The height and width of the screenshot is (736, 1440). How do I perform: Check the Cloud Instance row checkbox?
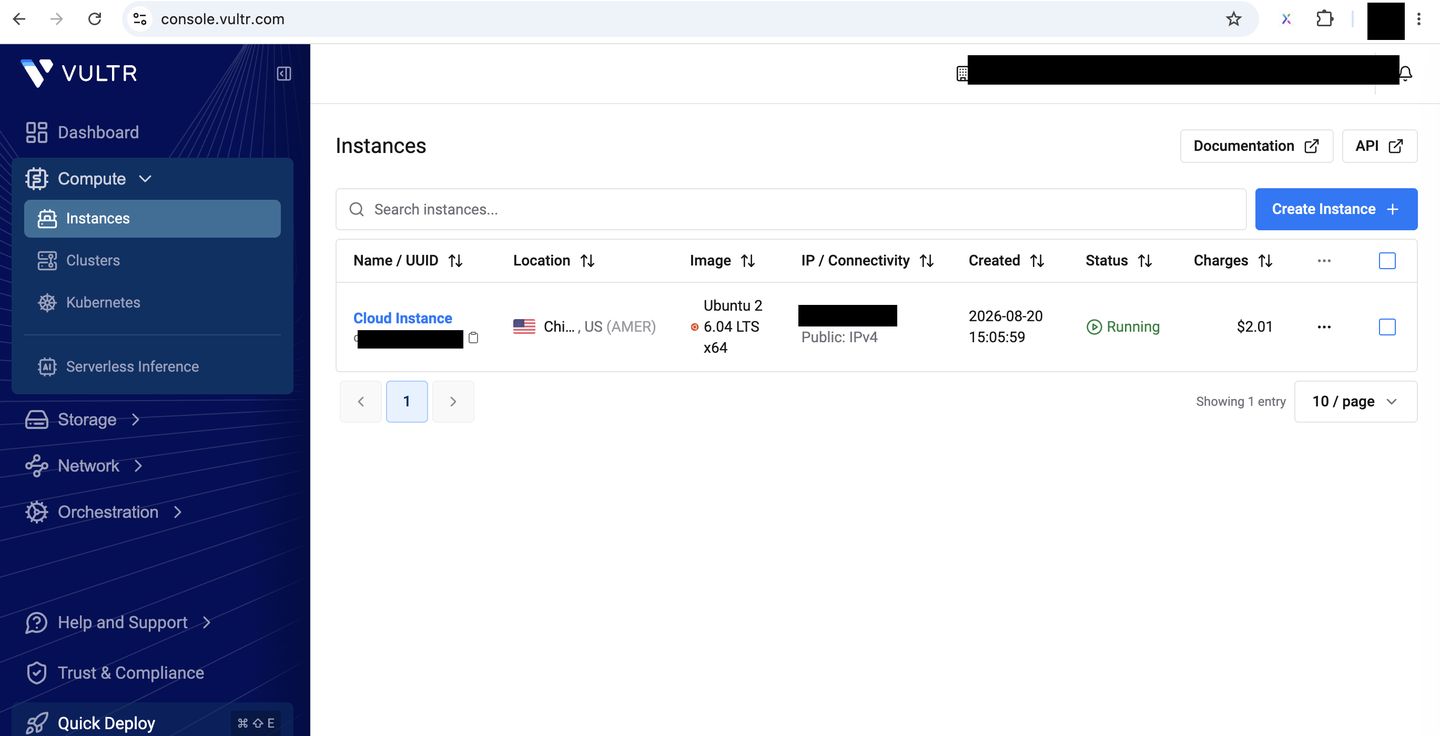(x=1387, y=327)
